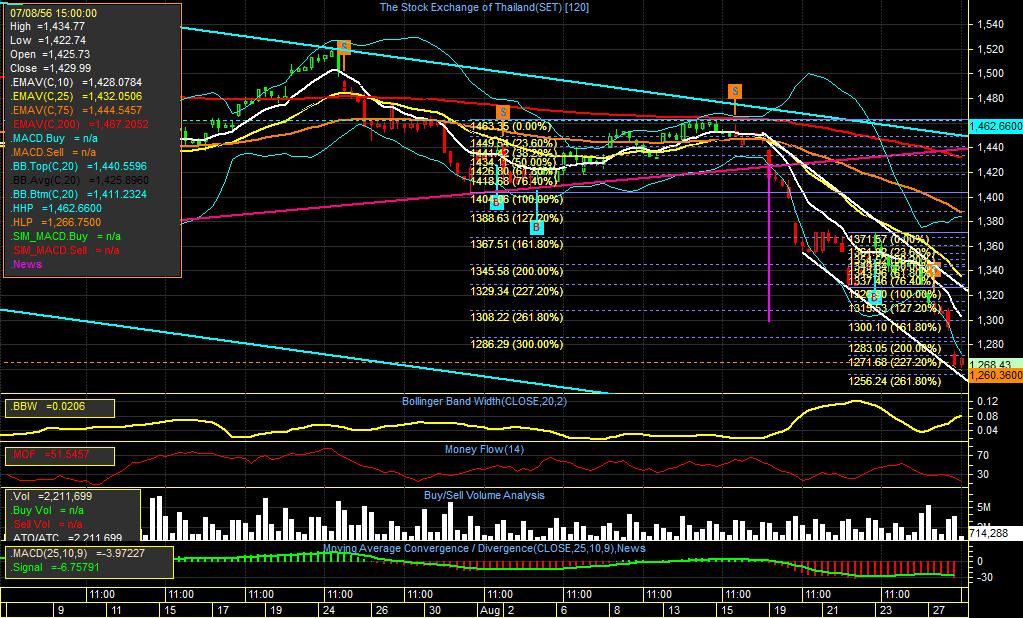Click the 1283.05 (200.00%) Fibonacci level
The image size is (1023, 618).
tap(894, 348)
